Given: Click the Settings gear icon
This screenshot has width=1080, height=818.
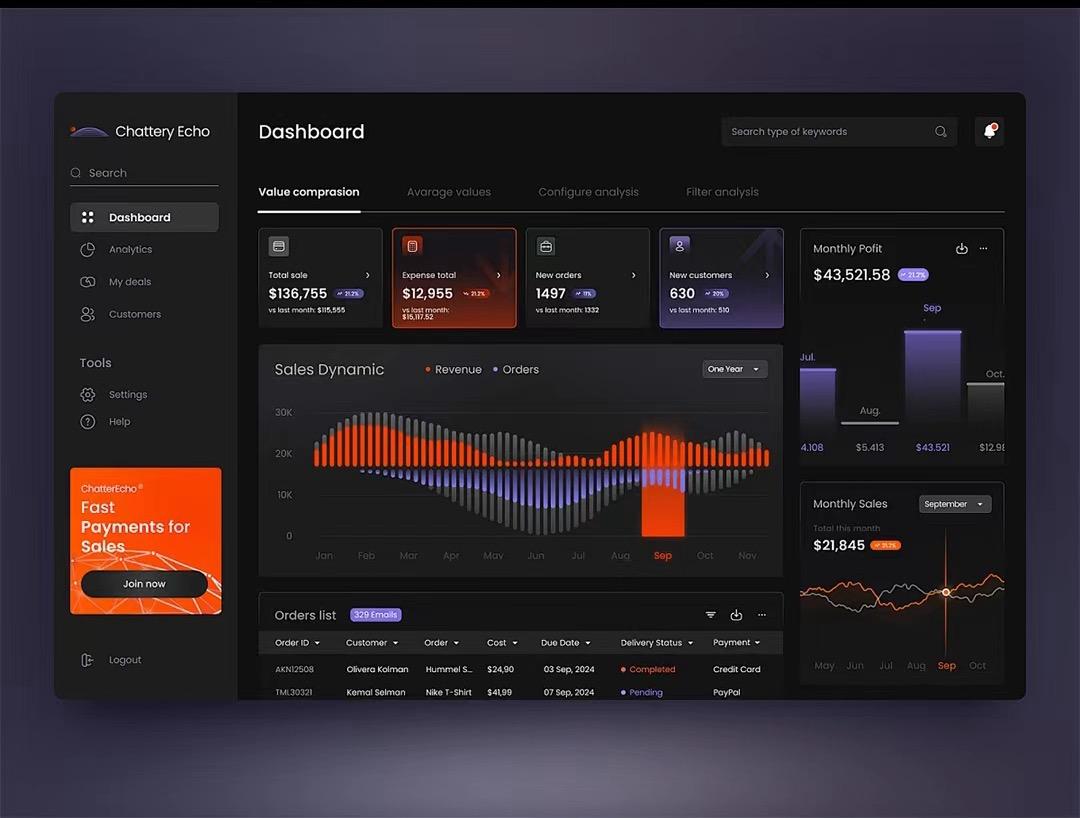Looking at the screenshot, I should (x=87, y=395).
